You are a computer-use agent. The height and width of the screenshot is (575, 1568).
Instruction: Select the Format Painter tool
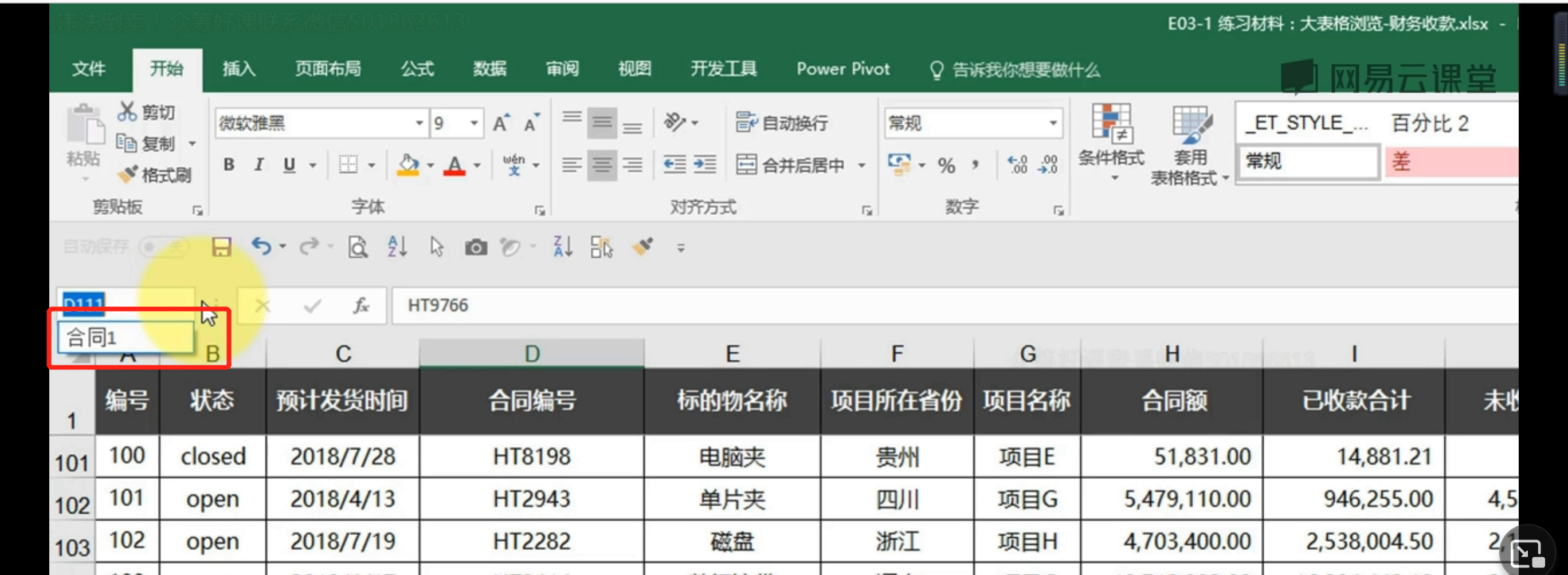[154, 174]
